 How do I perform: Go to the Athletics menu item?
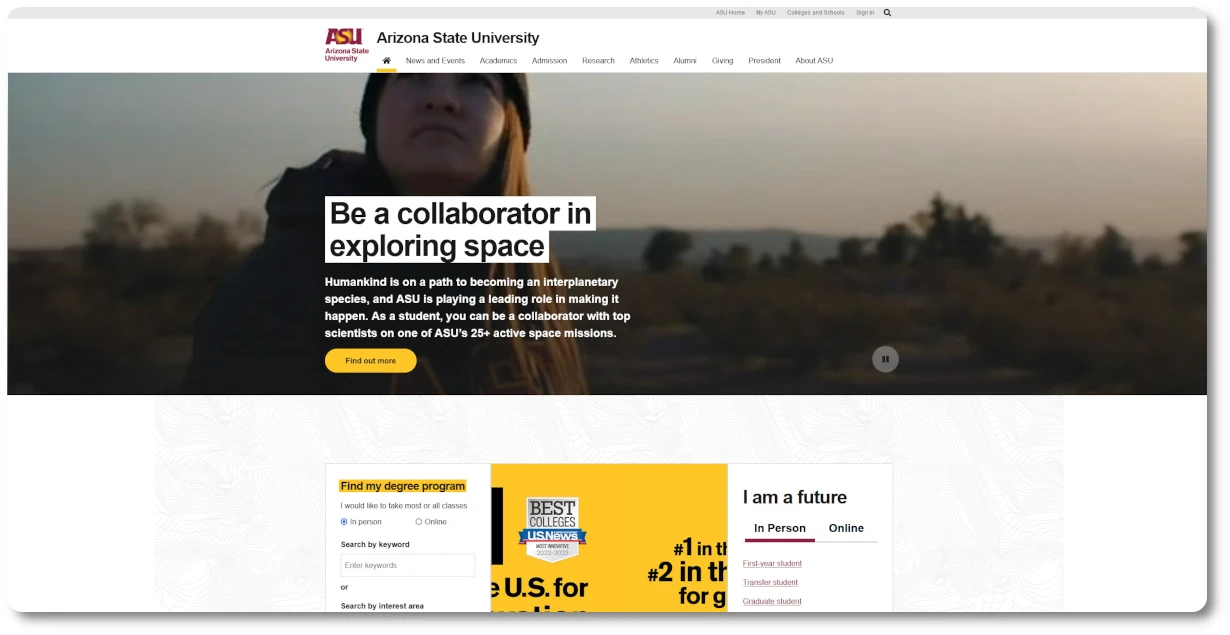pos(644,61)
